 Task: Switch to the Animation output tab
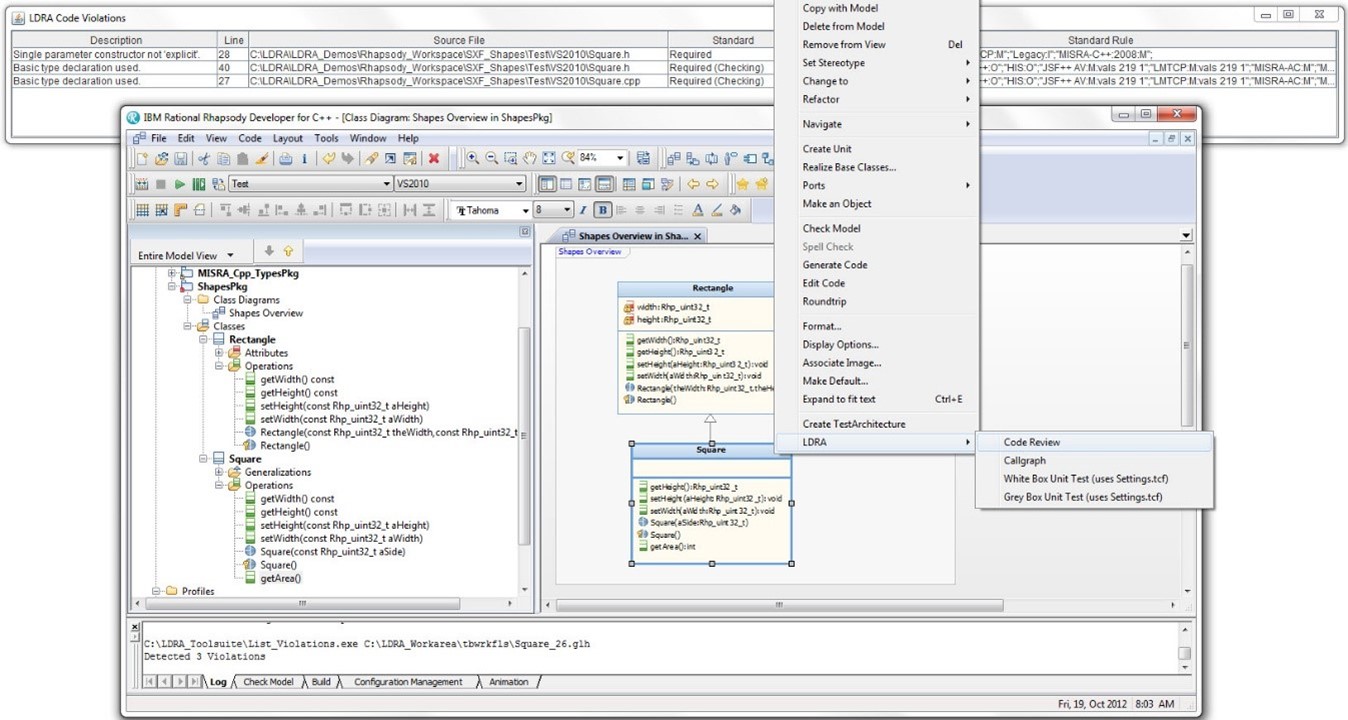pyautogui.click(x=509, y=682)
